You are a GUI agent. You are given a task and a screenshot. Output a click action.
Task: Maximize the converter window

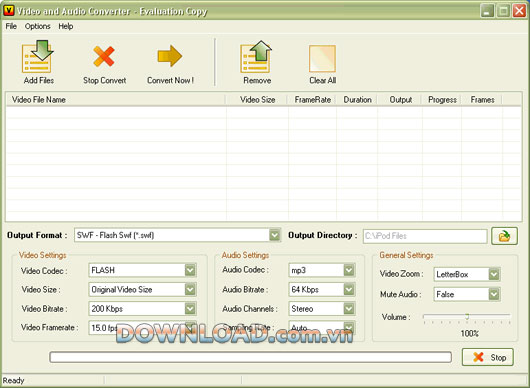503,11
